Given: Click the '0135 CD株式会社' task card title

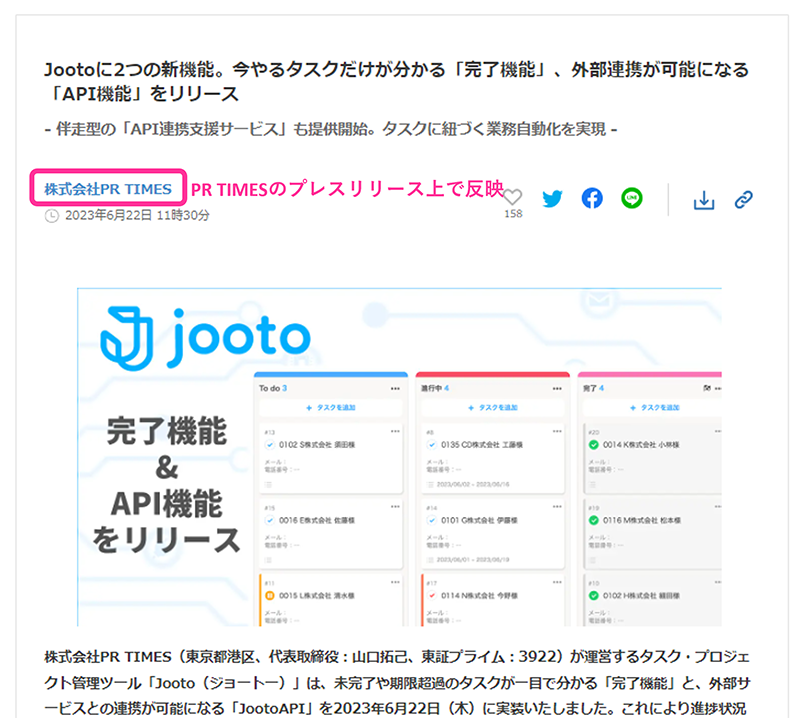Looking at the screenshot, I should point(482,445).
